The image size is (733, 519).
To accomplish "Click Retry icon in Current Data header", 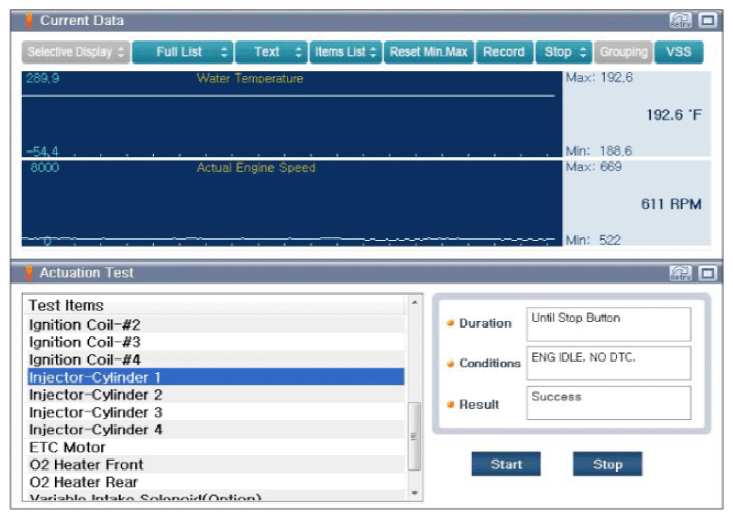I will pyautogui.click(x=680, y=21).
